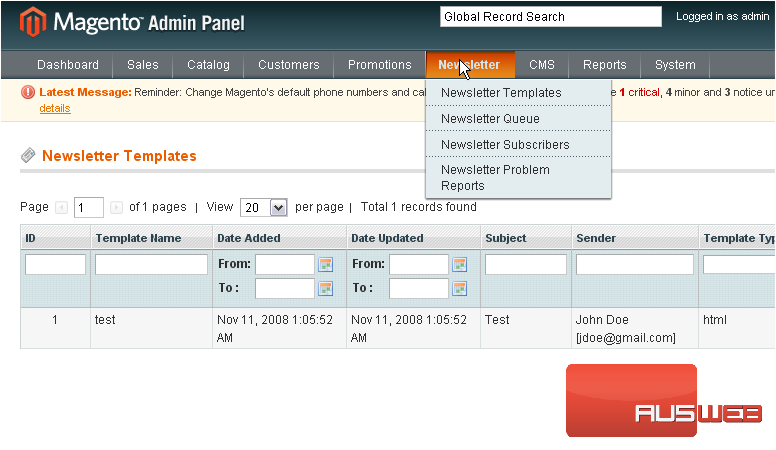Image resolution: width=776 pixels, height=450 pixels.
Task: Click the '1 critical' message count
Action: [639, 93]
